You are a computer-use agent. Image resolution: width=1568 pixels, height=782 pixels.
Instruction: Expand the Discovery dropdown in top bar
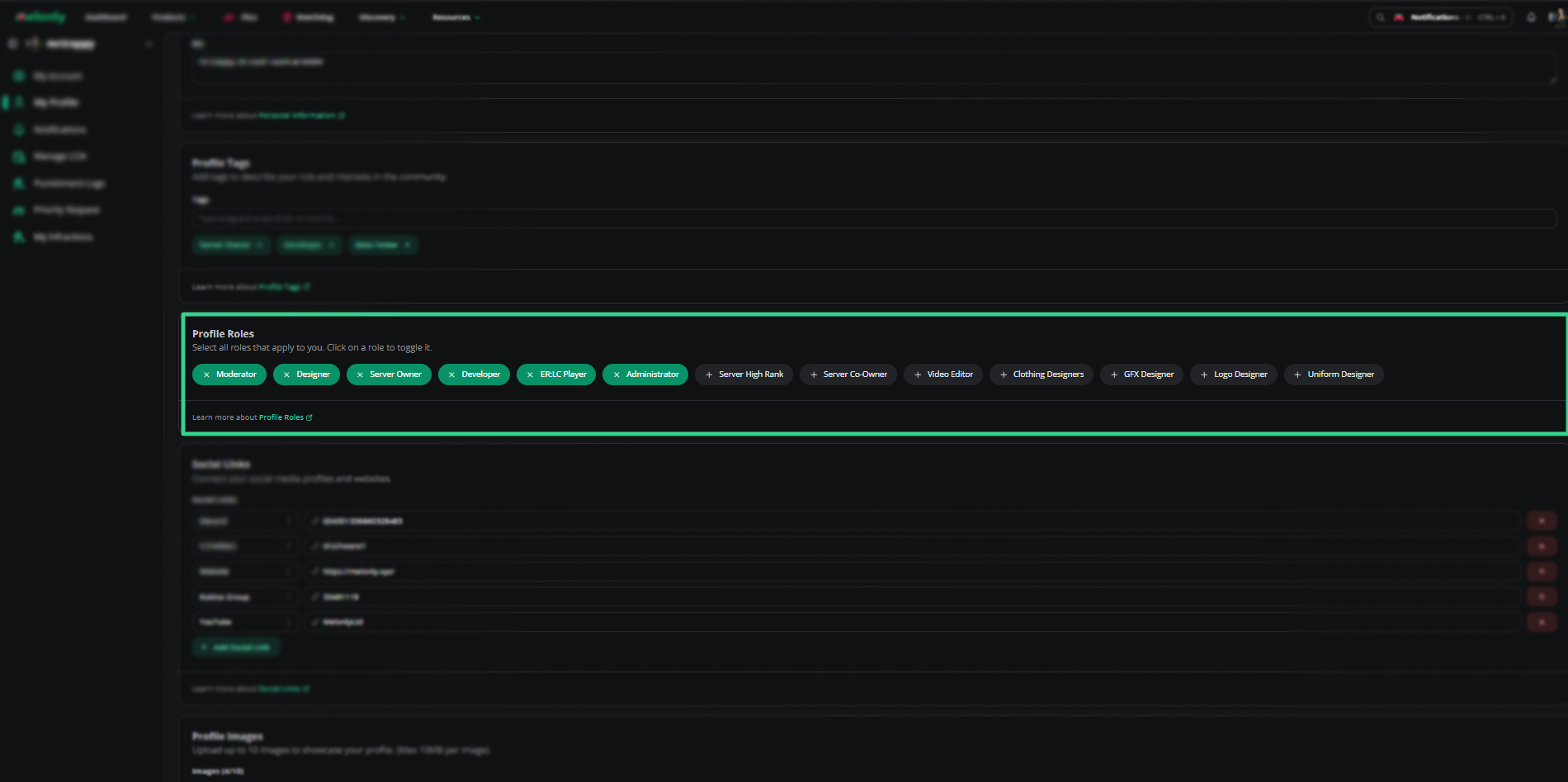[381, 17]
